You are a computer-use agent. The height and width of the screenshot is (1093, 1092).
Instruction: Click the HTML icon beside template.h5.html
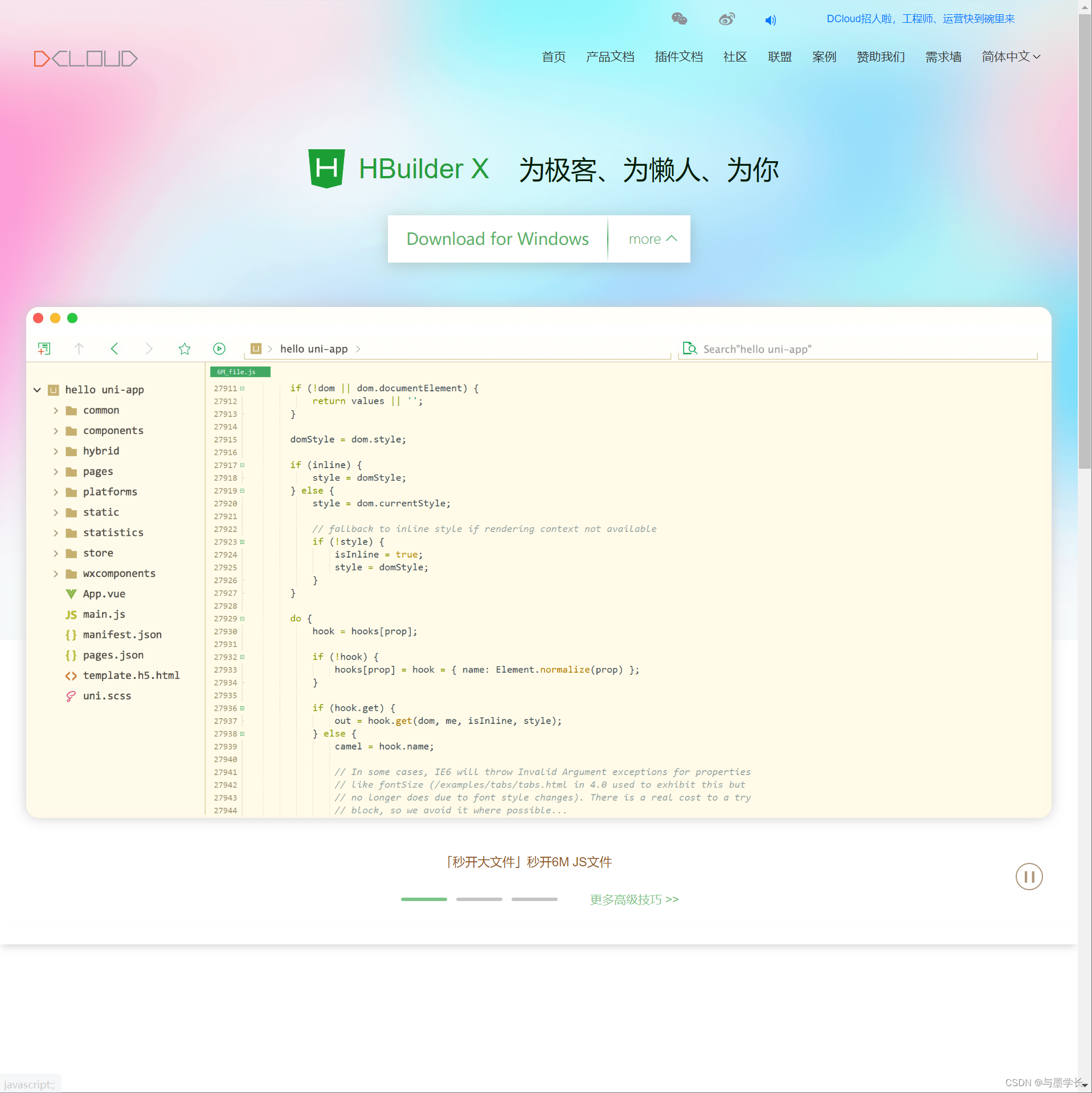point(71,676)
